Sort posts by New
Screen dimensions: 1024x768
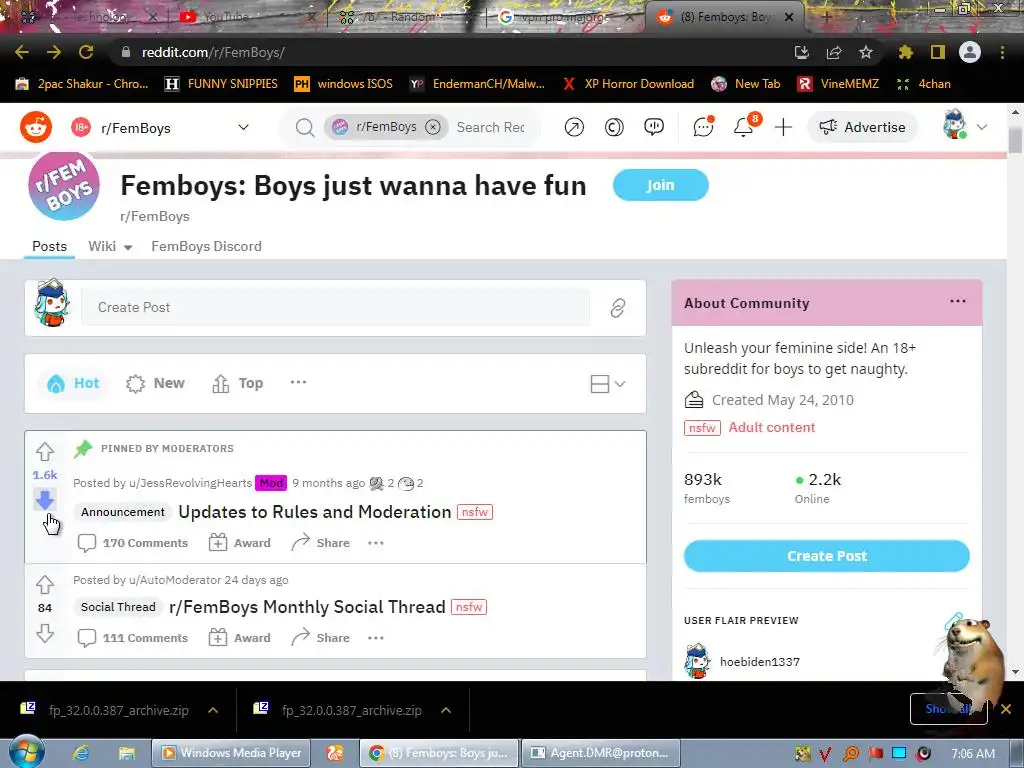155,383
